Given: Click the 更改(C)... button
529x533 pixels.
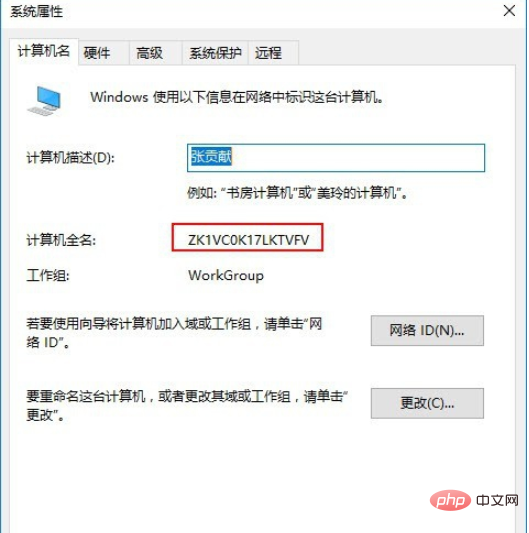Looking at the screenshot, I should pyautogui.click(x=427, y=403).
